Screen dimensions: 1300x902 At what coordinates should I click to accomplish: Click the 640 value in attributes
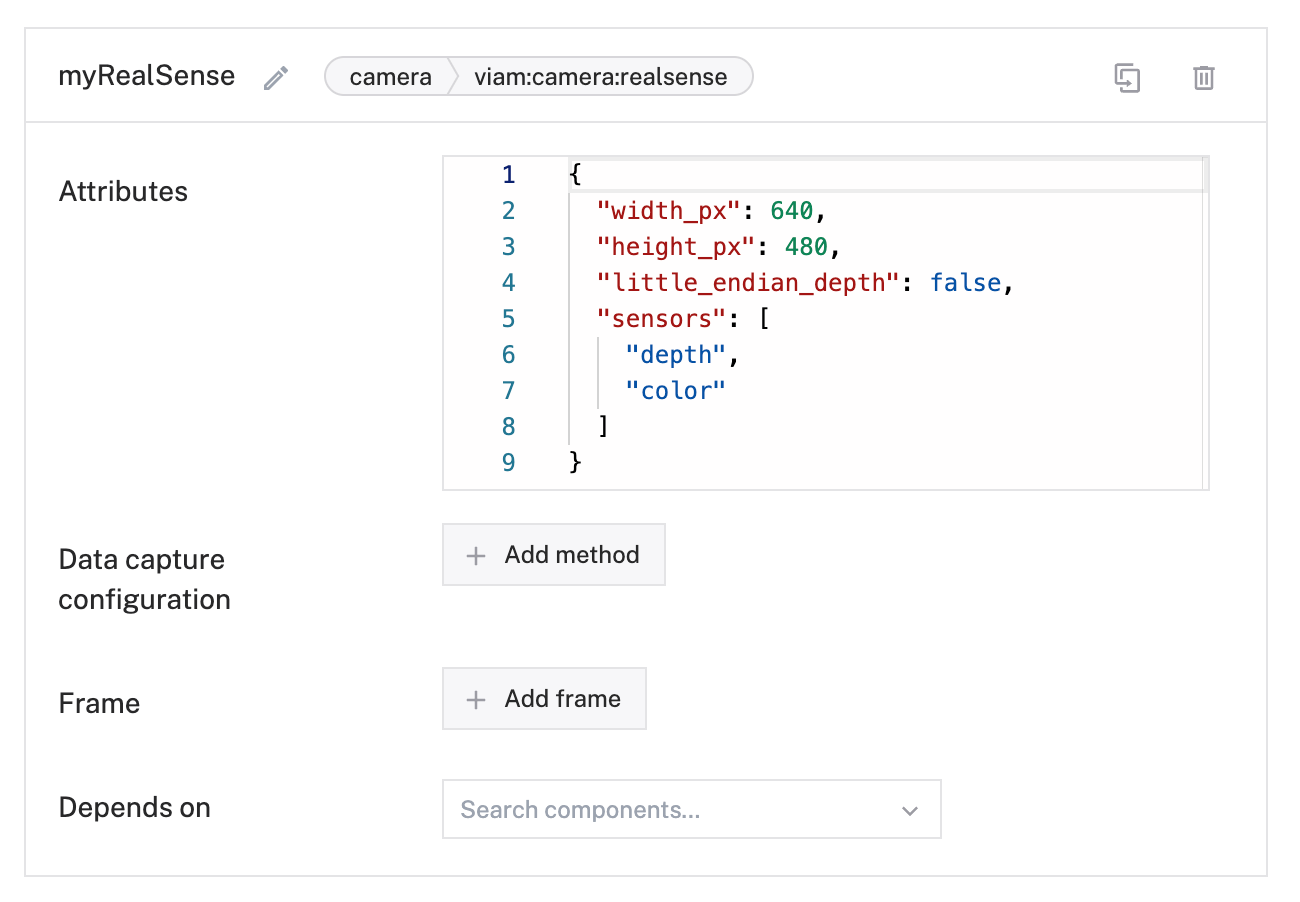point(793,211)
